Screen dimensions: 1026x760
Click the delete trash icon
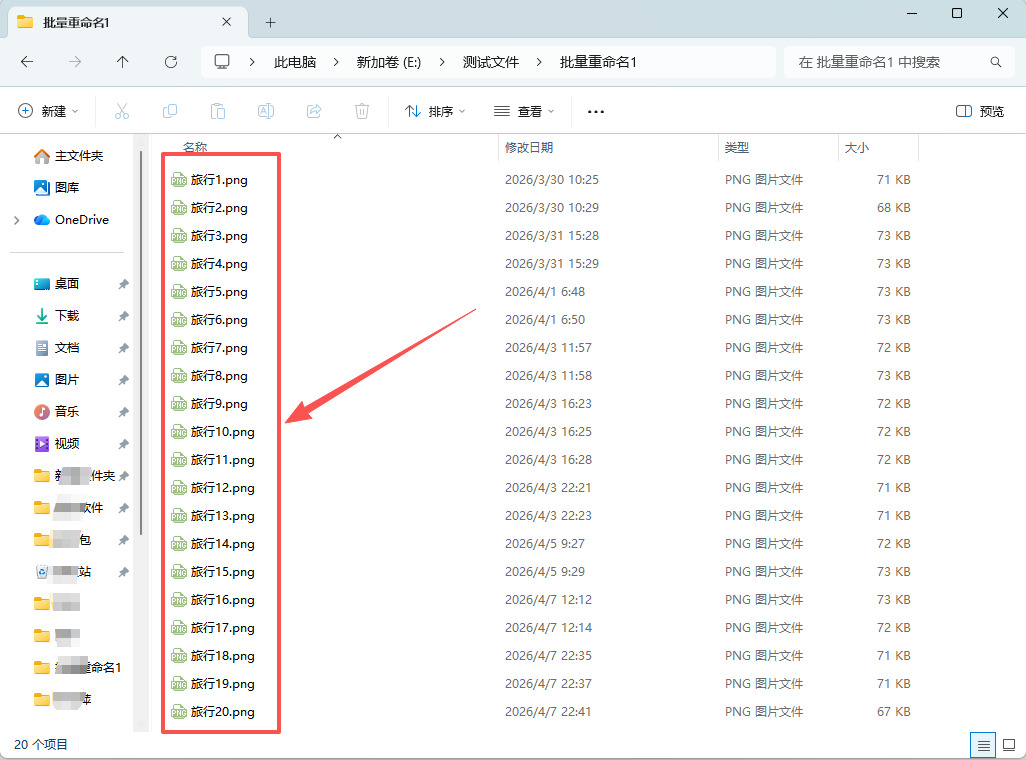click(362, 111)
